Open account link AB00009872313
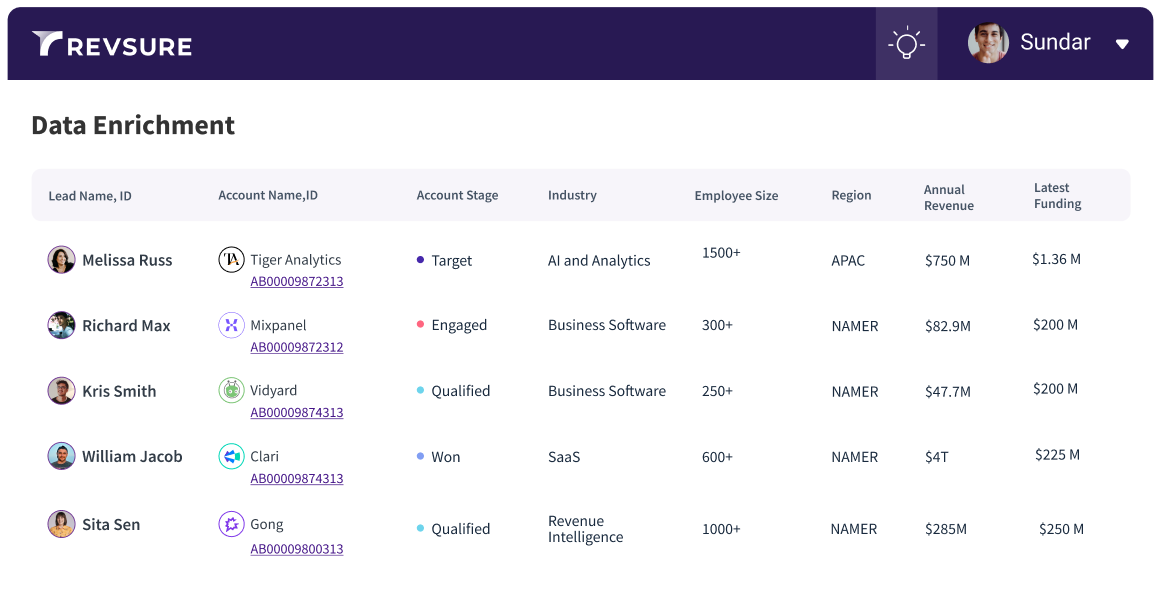Image resolution: width=1159 pixels, height=591 pixels. (x=296, y=281)
